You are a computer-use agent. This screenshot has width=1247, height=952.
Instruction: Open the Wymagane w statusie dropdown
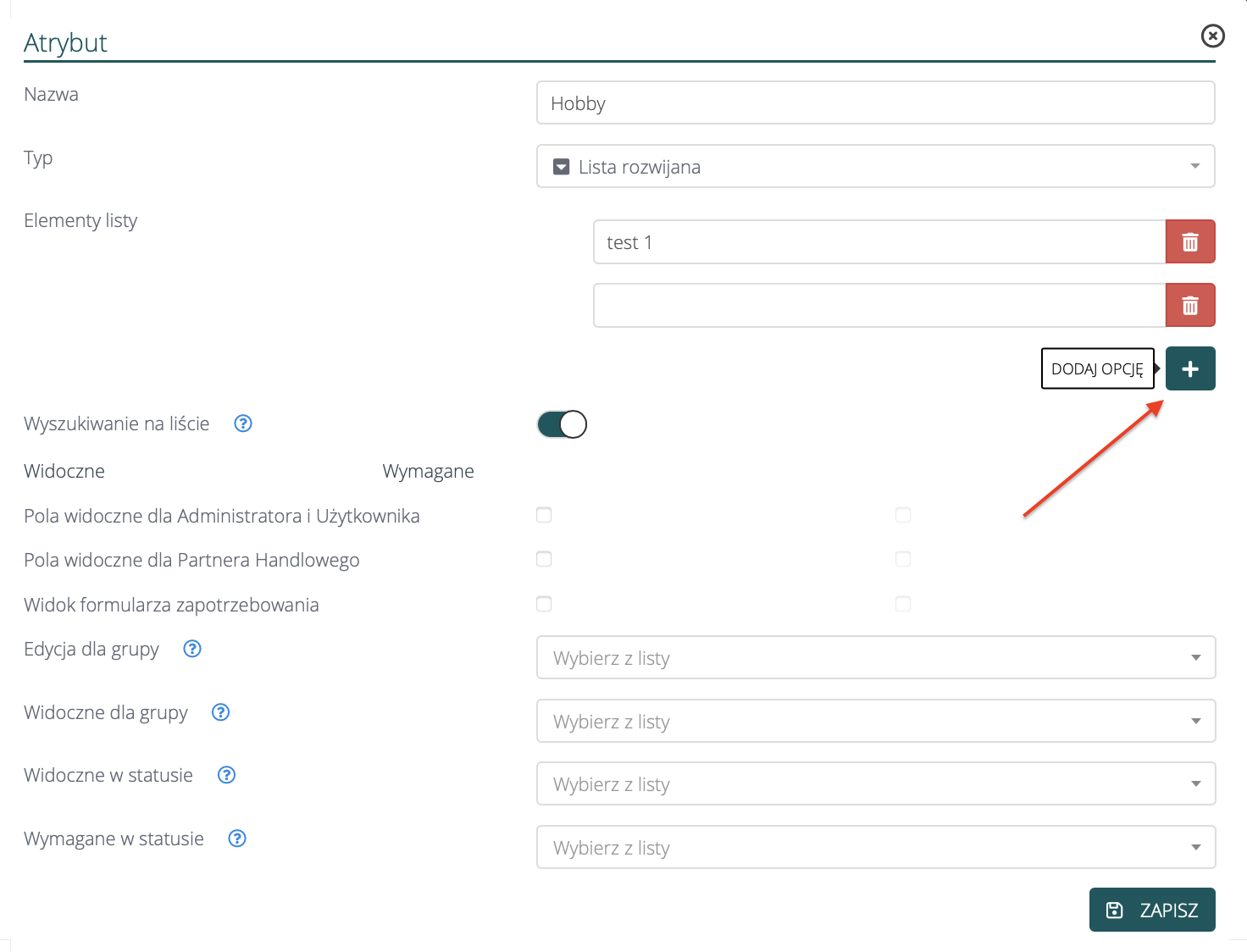[875, 848]
